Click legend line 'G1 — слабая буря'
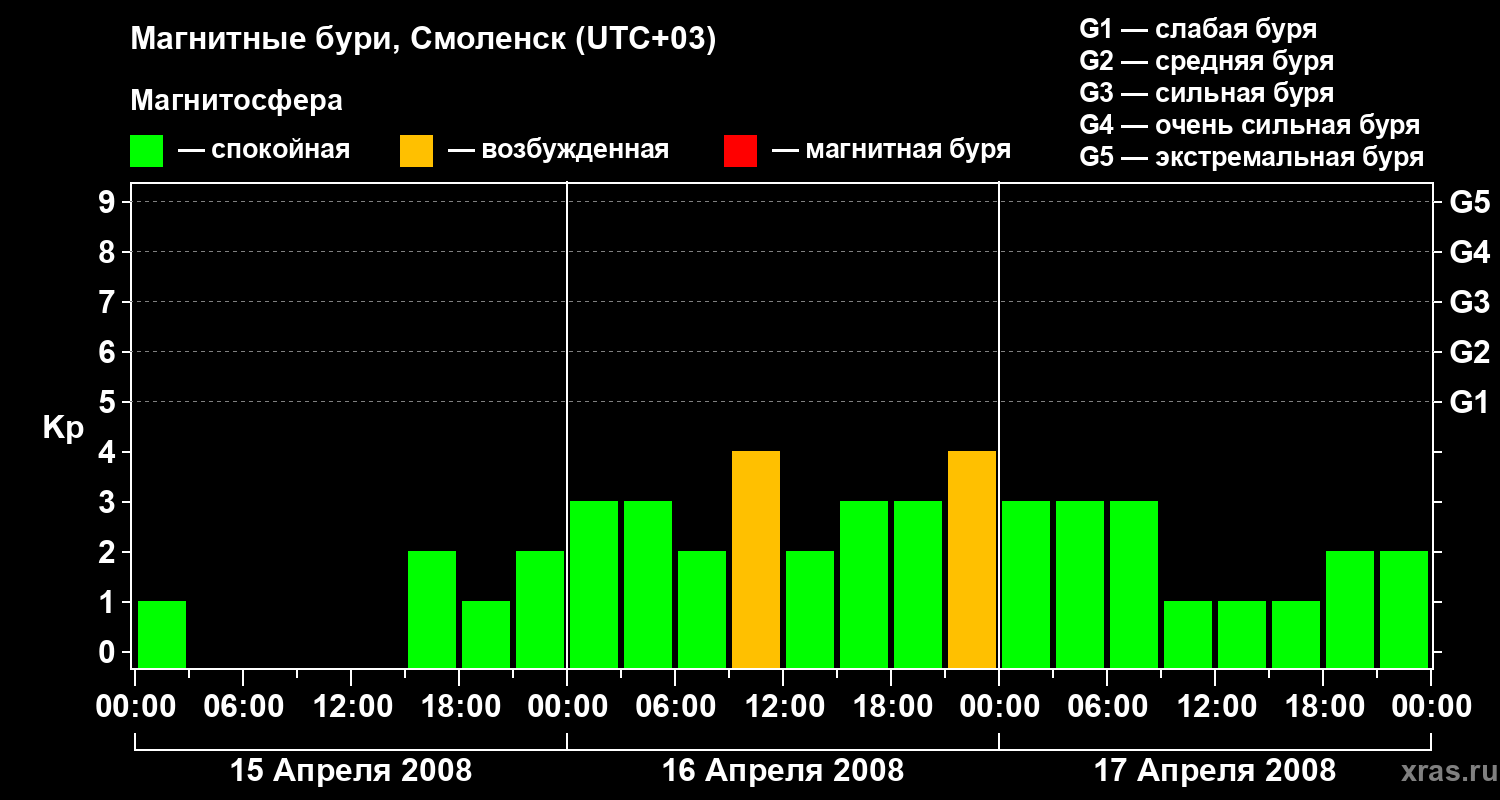The height and width of the screenshot is (800, 1500). click(1198, 28)
